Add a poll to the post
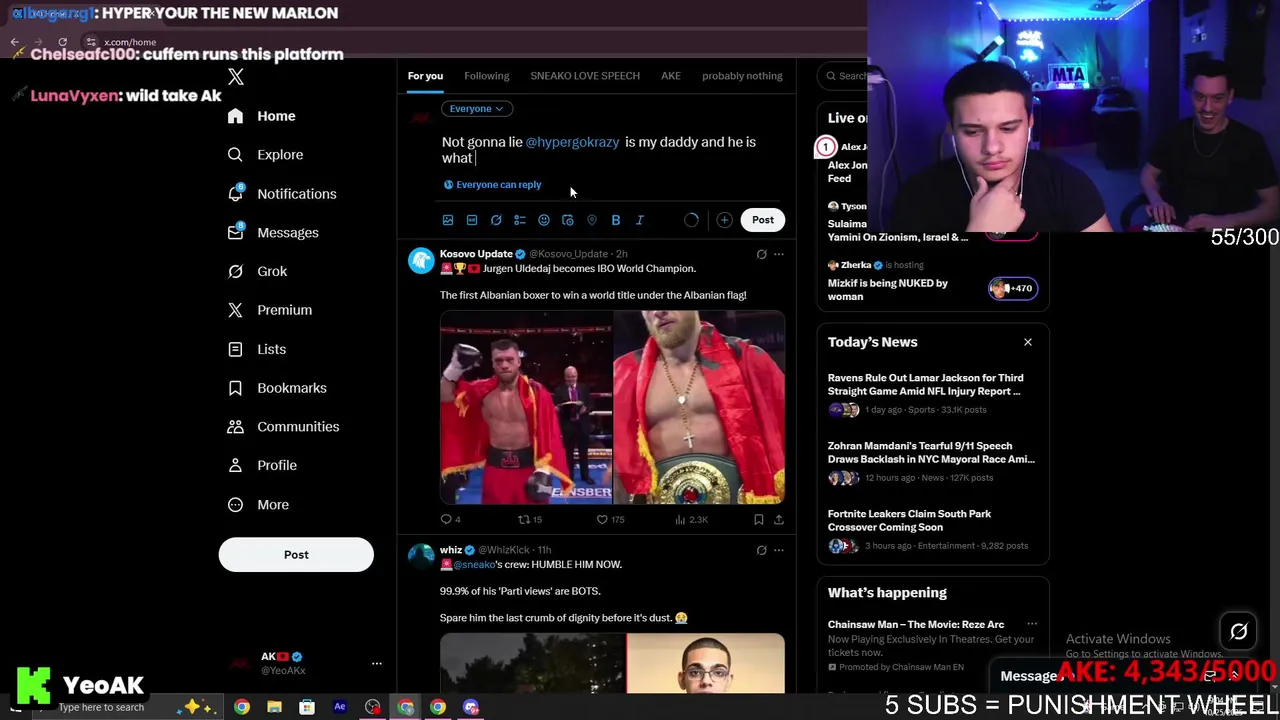The image size is (1280, 720). point(520,220)
